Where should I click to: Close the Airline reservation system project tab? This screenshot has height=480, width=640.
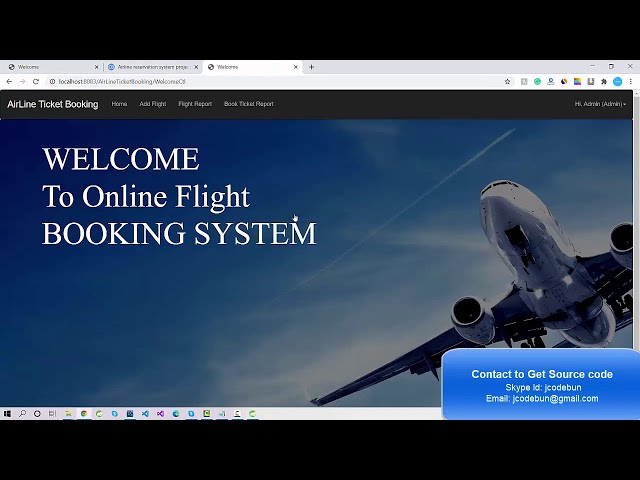(x=196, y=67)
